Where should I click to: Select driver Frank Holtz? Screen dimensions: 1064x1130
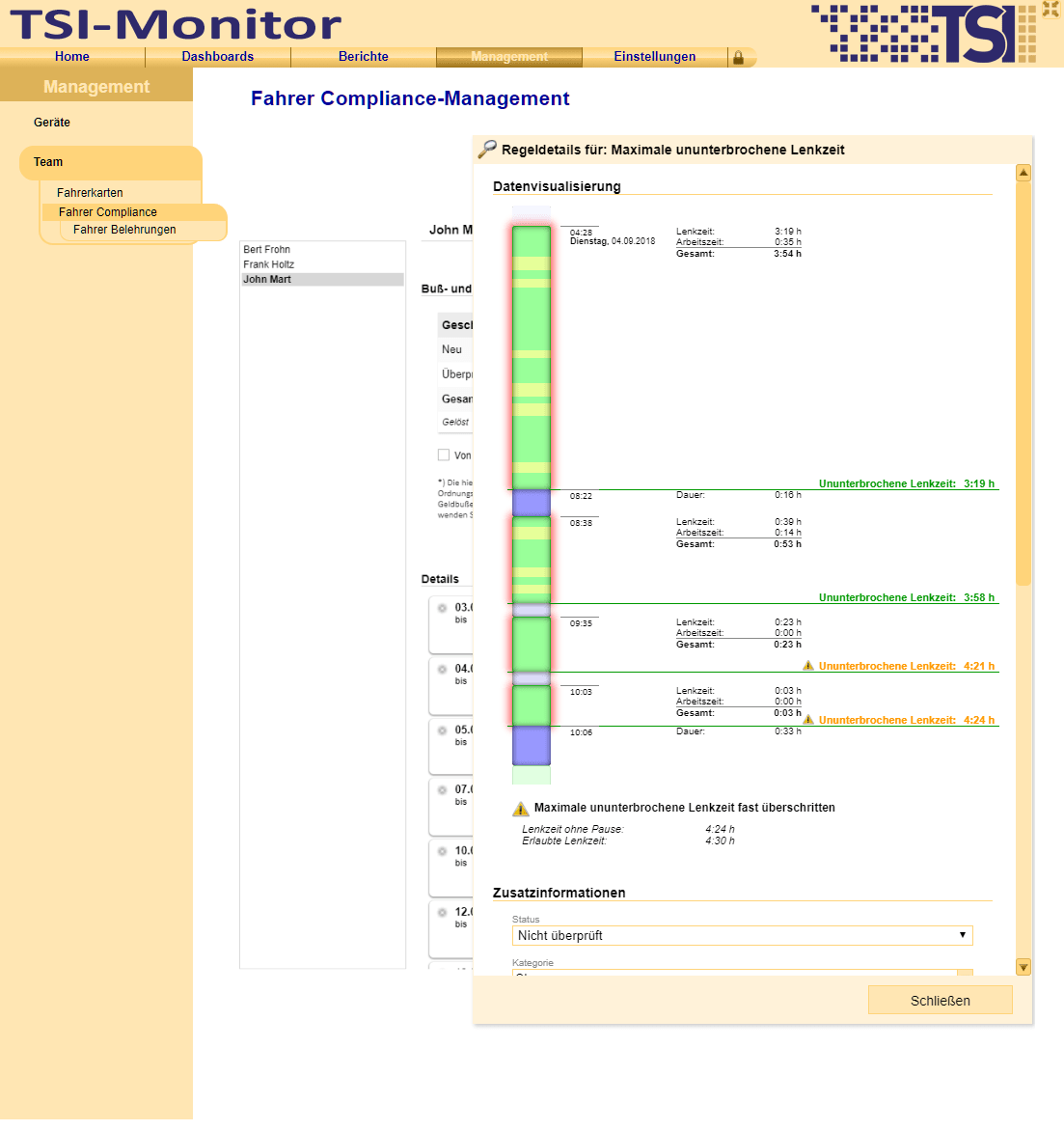point(322,264)
